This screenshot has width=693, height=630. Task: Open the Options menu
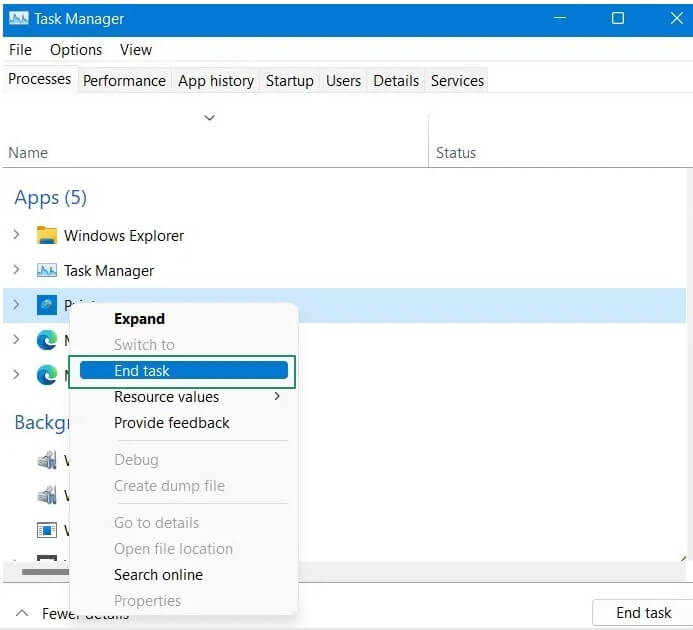[x=76, y=49]
